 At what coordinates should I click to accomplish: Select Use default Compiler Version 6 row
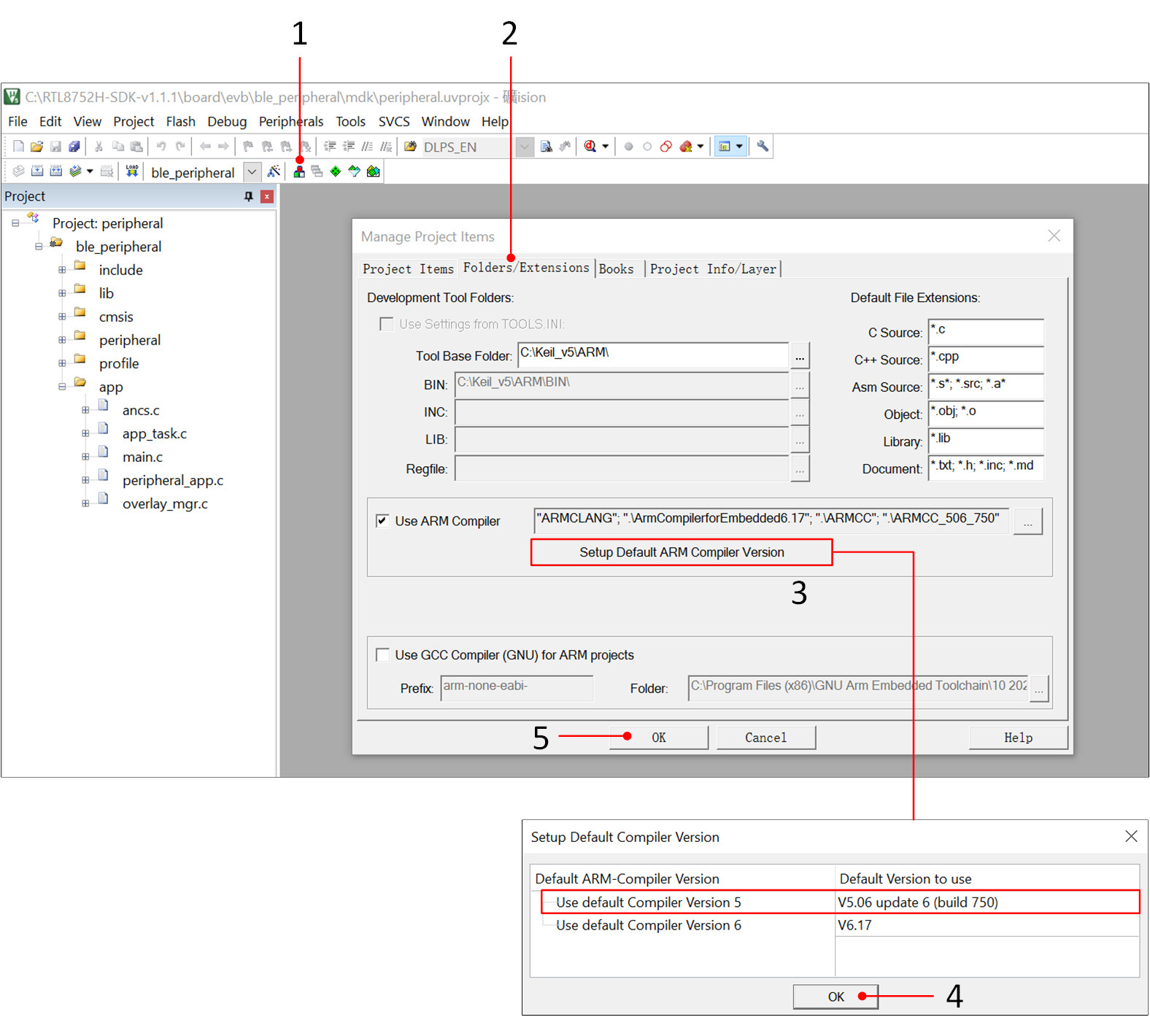pyautogui.click(x=840, y=925)
